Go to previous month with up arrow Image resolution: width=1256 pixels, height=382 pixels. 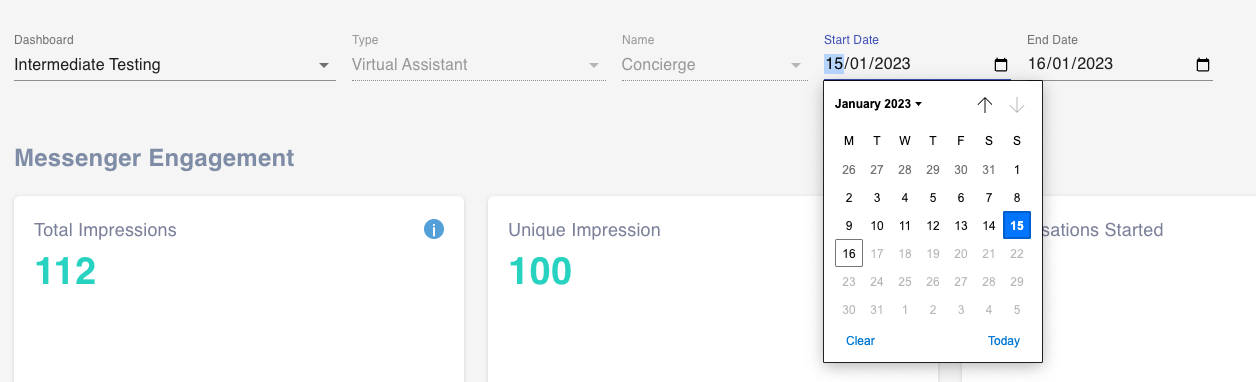pyautogui.click(x=985, y=105)
